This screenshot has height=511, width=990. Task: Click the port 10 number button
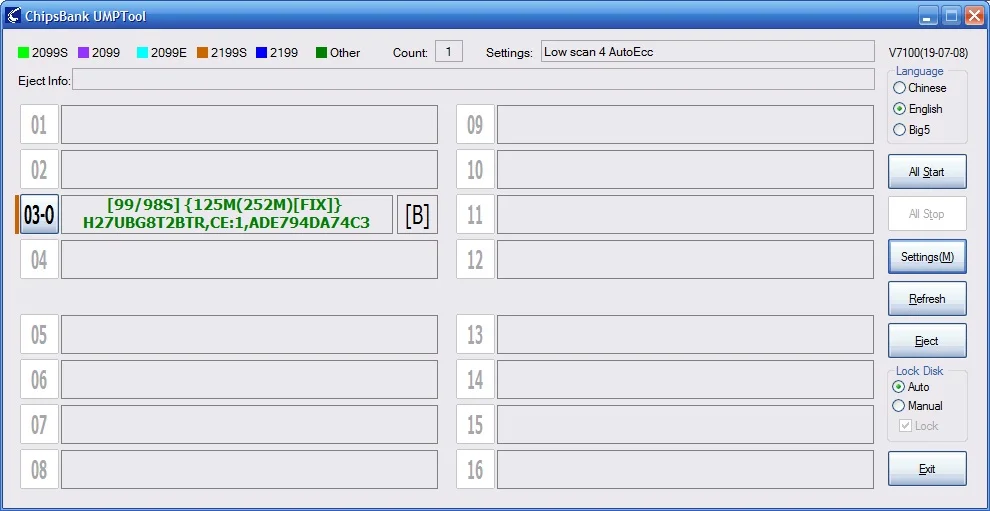point(475,169)
